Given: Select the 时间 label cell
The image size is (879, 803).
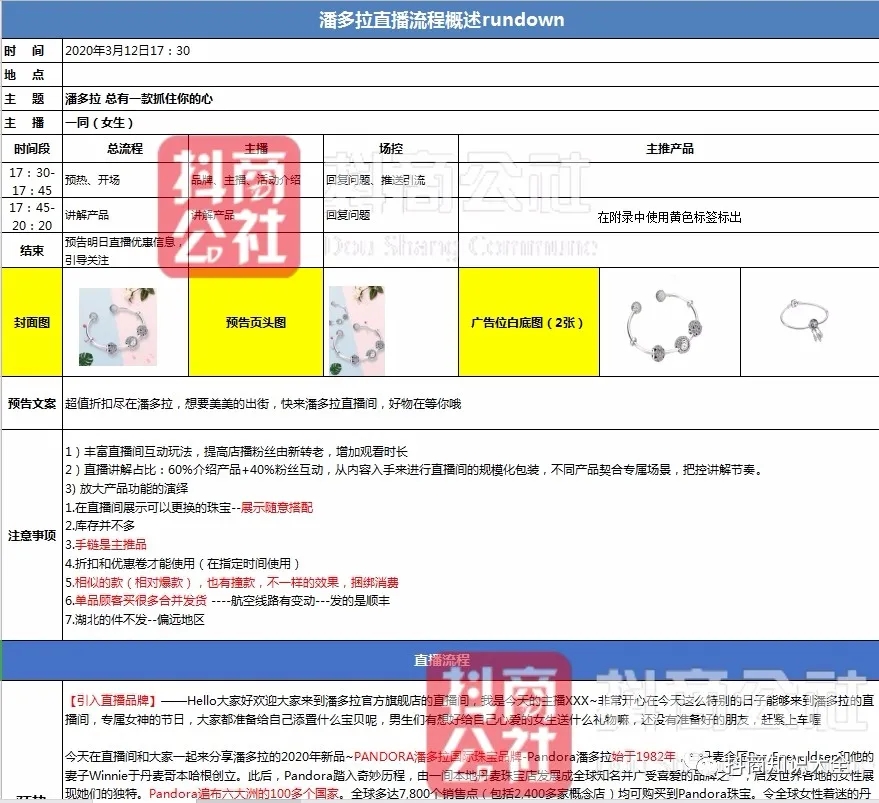Looking at the screenshot, I should point(32,50).
